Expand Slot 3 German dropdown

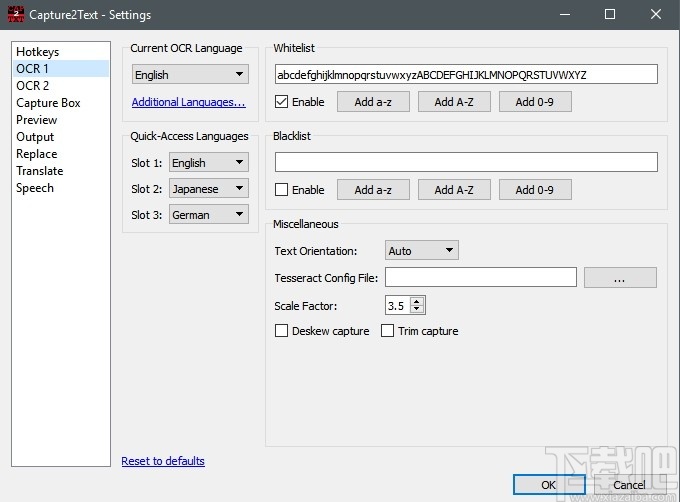pos(209,215)
